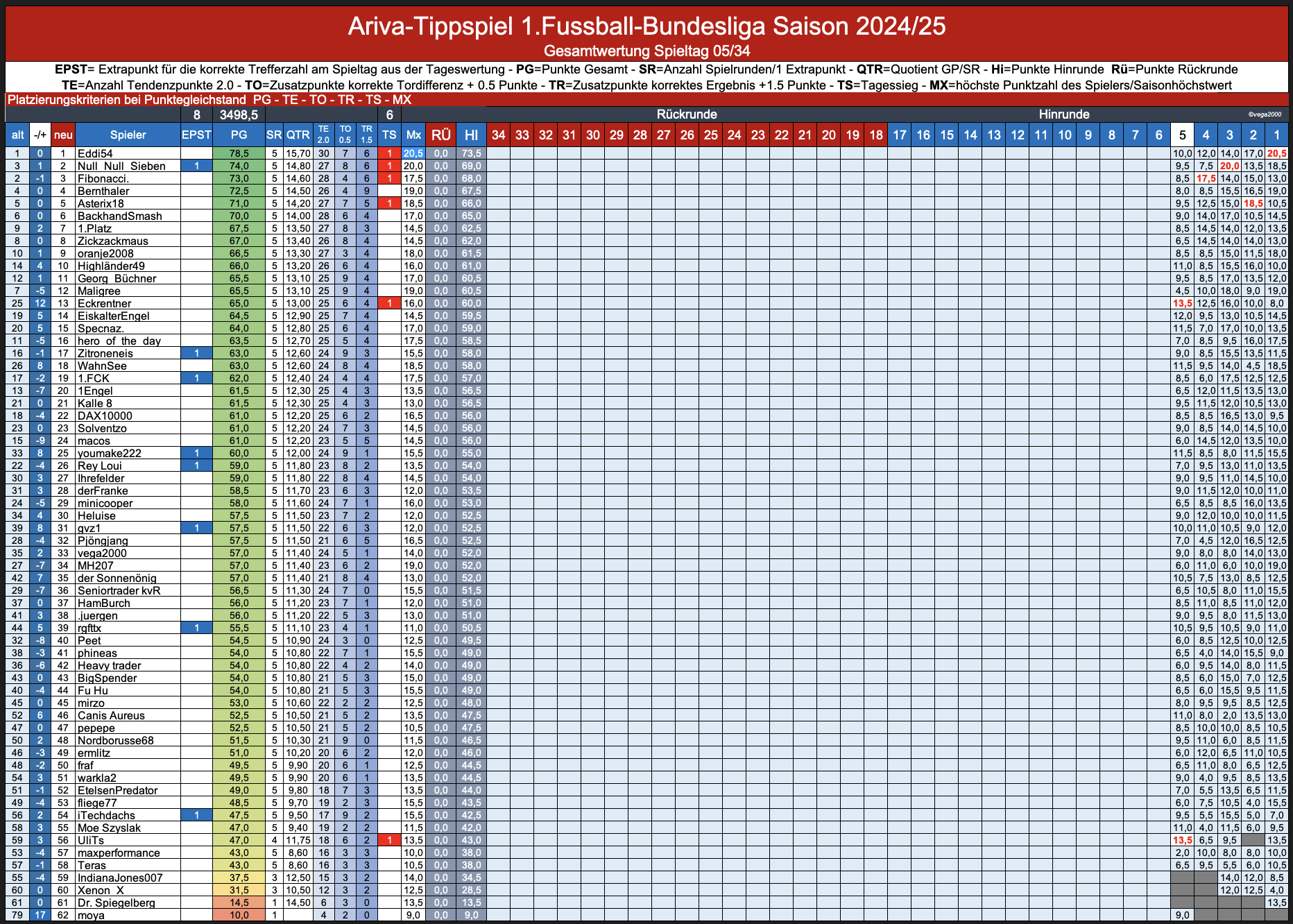Viewport: 1293px width, 924px height.
Task: Select player name 'IndianaJones007'
Action: point(120,878)
